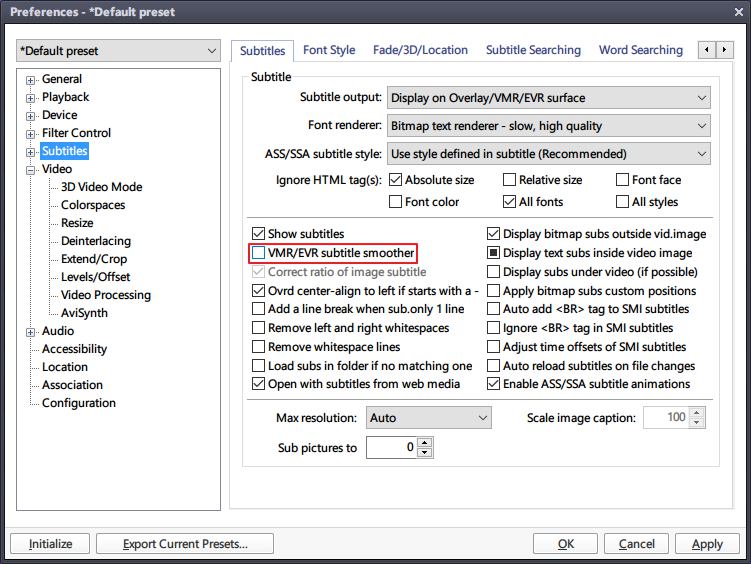Switch to the Font Style tab
The height and width of the screenshot is (564, 751).
click(329, 50)
